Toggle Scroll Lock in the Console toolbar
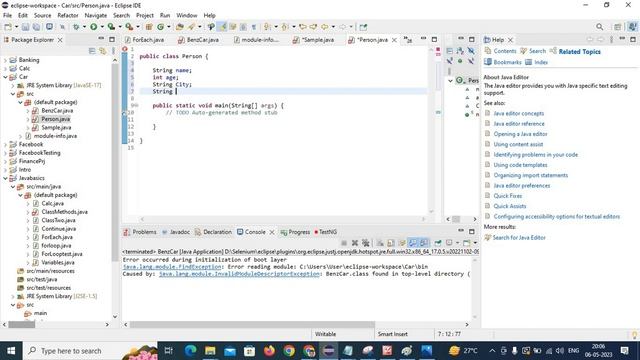 pyautogui.click(x=391, y=243)
